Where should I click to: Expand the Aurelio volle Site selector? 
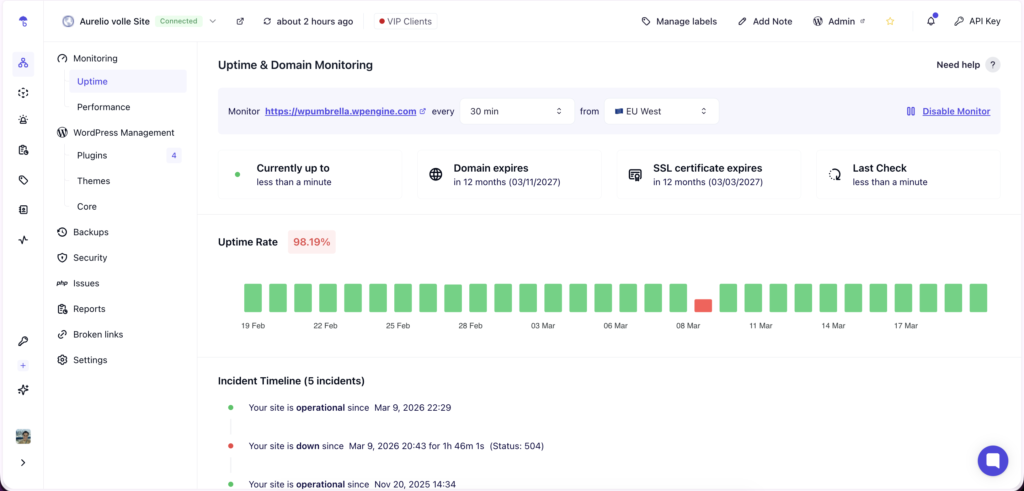[x=212, y=21]
